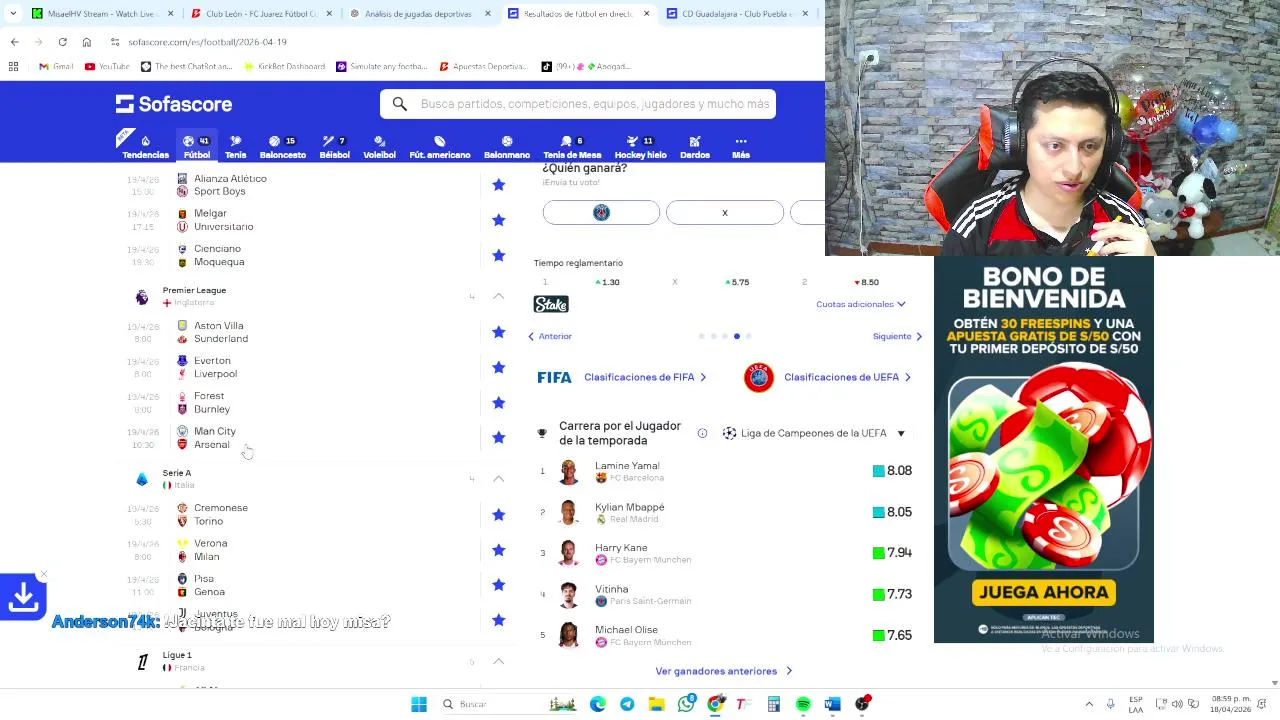Open the browser tab search dropdown
This screenshot has width=1280, height=720.
click(13, 13)
